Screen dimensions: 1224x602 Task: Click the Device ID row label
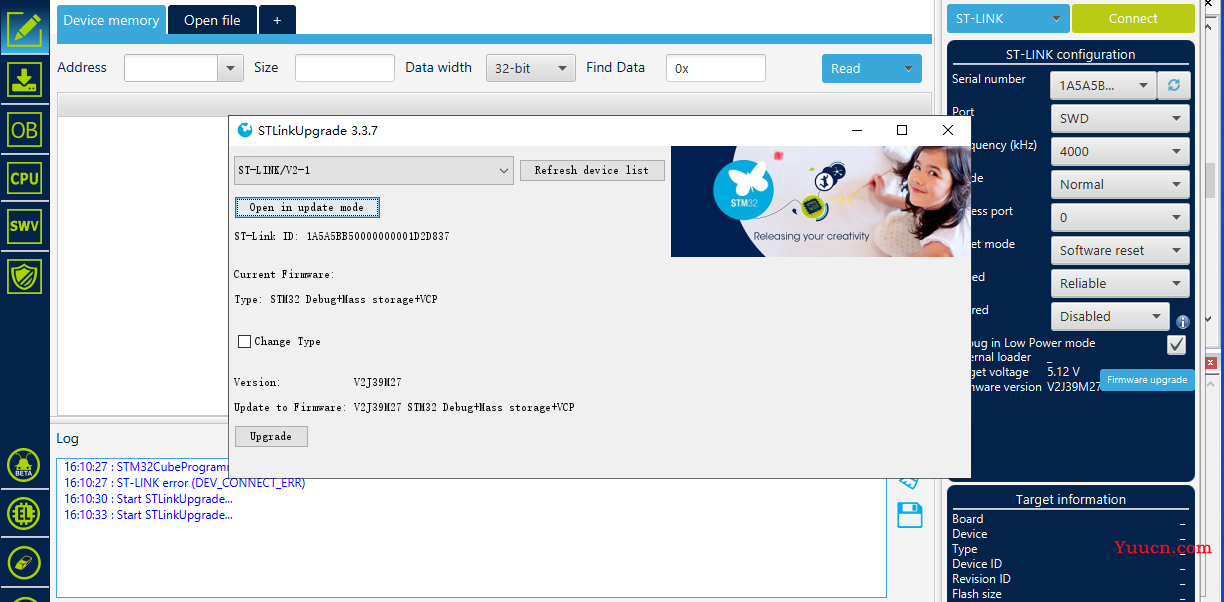tap(977, 564)
